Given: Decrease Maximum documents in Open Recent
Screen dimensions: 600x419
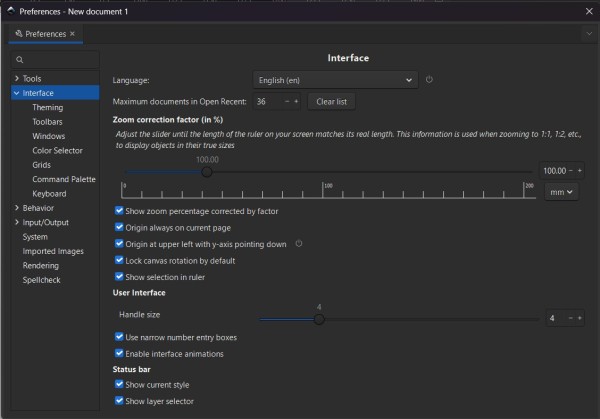Looking at the screenshot, I should pos(287,101).
